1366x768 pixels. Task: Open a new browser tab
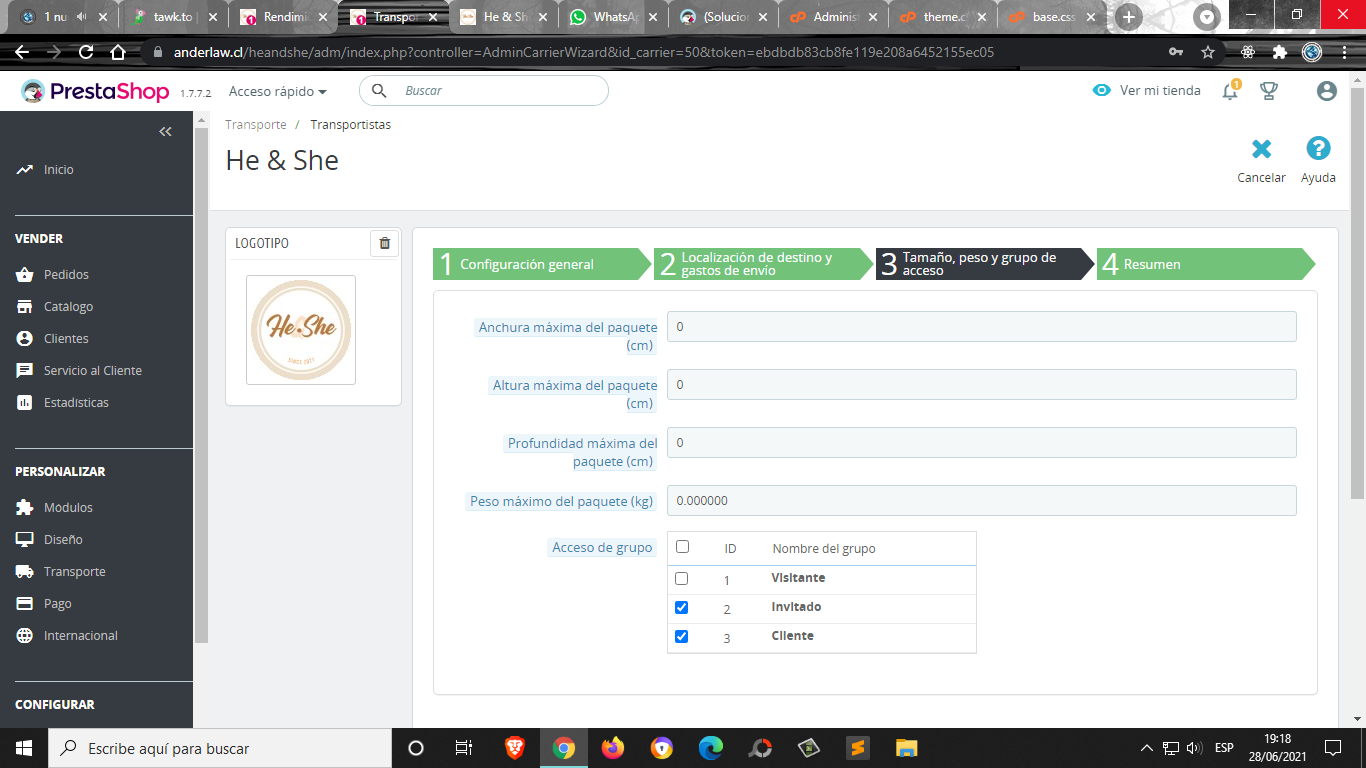click(x=1128, y=17)
